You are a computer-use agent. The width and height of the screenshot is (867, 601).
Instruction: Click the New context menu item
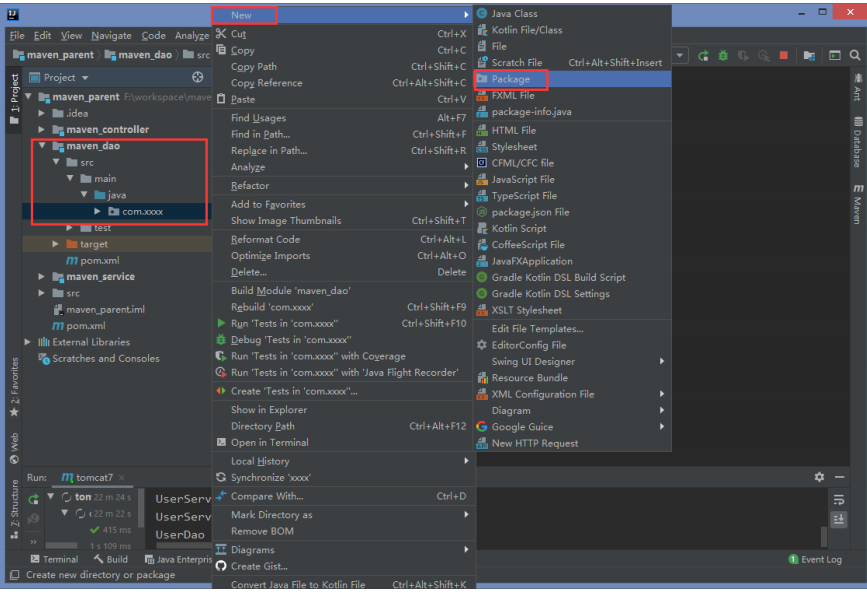coord(341,15)
